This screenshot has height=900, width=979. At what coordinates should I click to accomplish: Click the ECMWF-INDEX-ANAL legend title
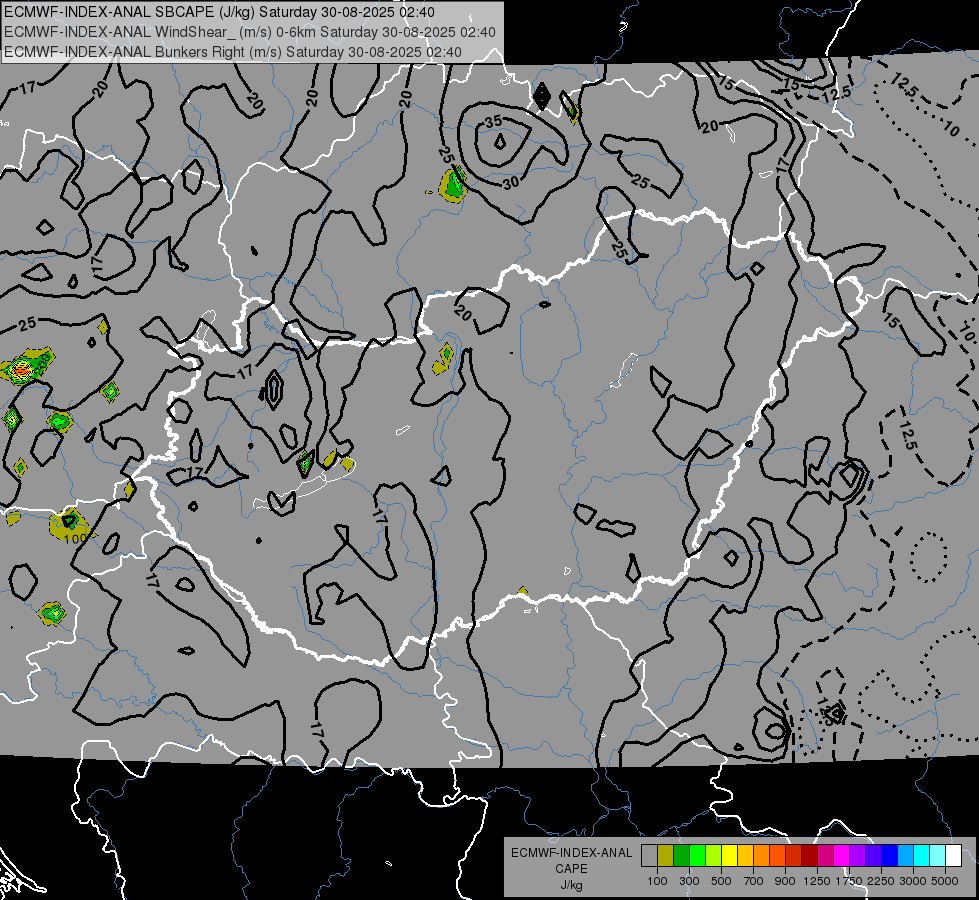point(571,853)
